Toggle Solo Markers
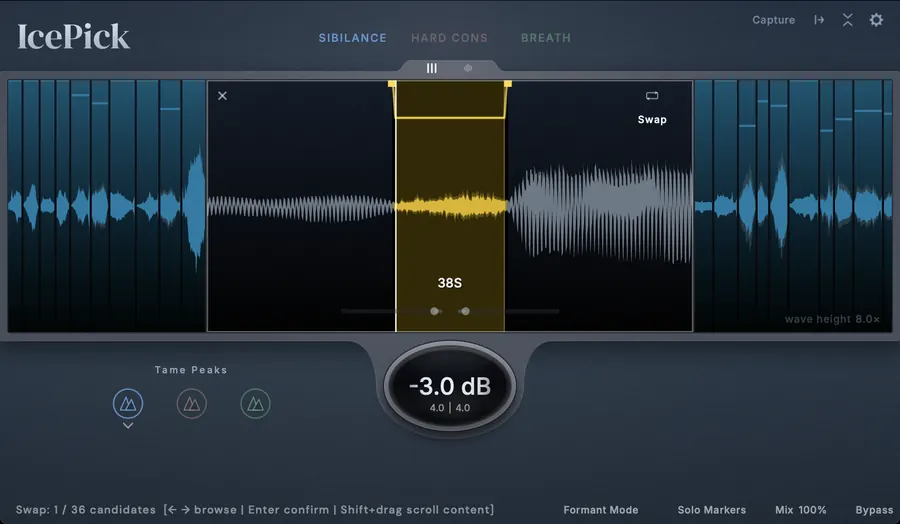This screenshot has width=900, height=524. point(712,510)
